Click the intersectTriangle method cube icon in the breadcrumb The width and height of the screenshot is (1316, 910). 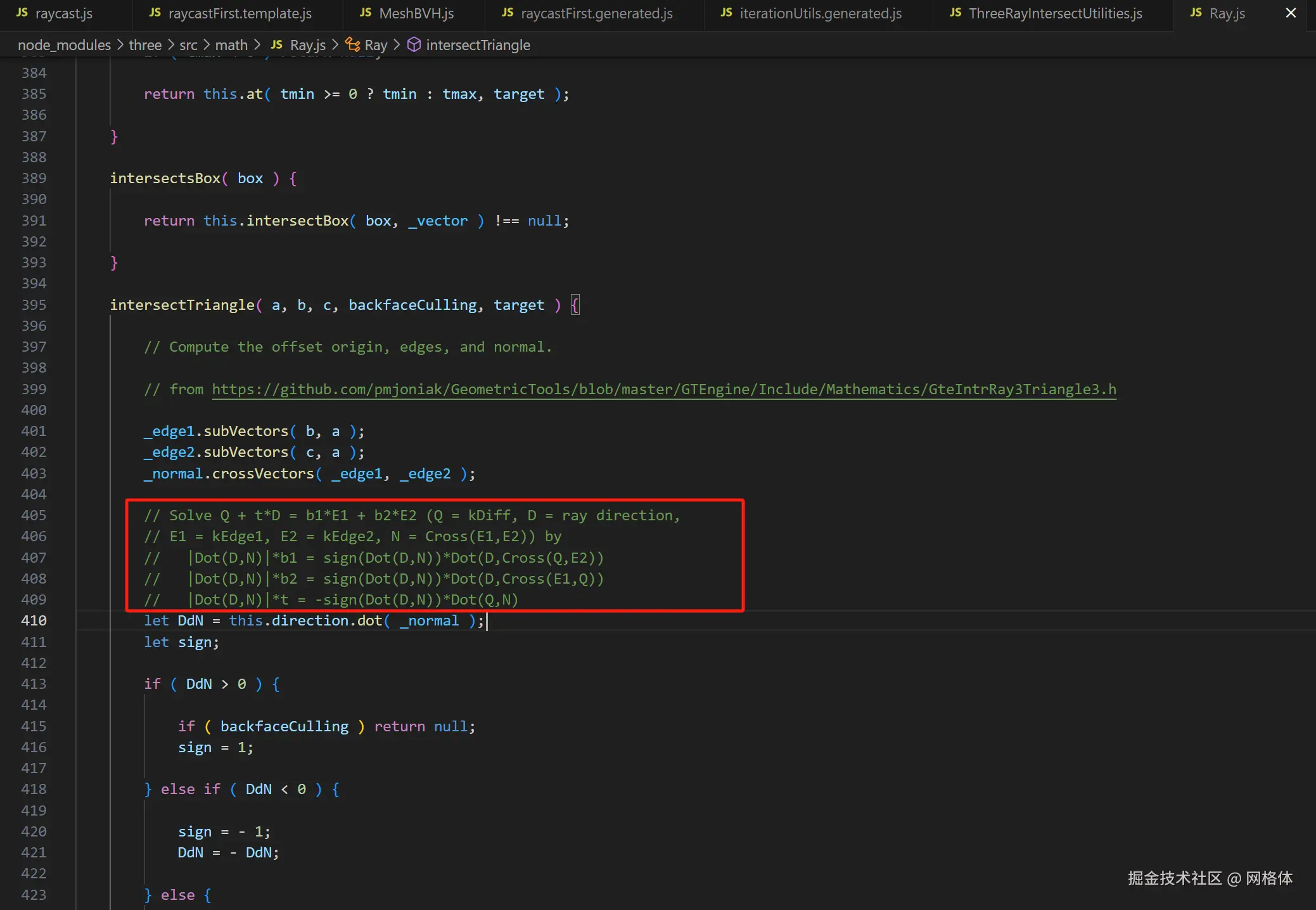[414, 44]
